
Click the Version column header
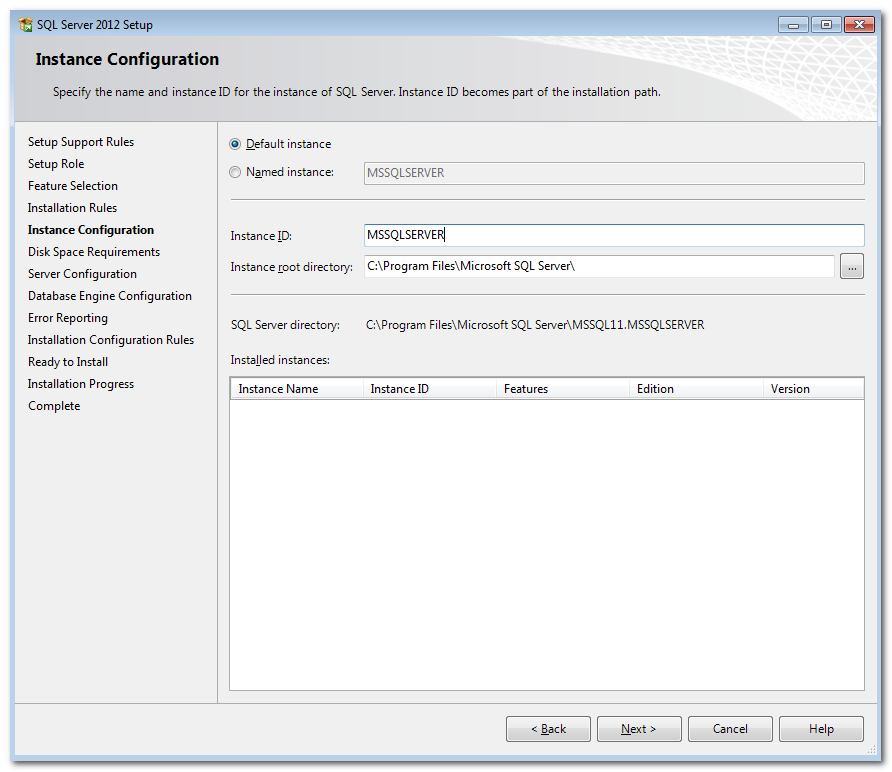coord(813,389)
